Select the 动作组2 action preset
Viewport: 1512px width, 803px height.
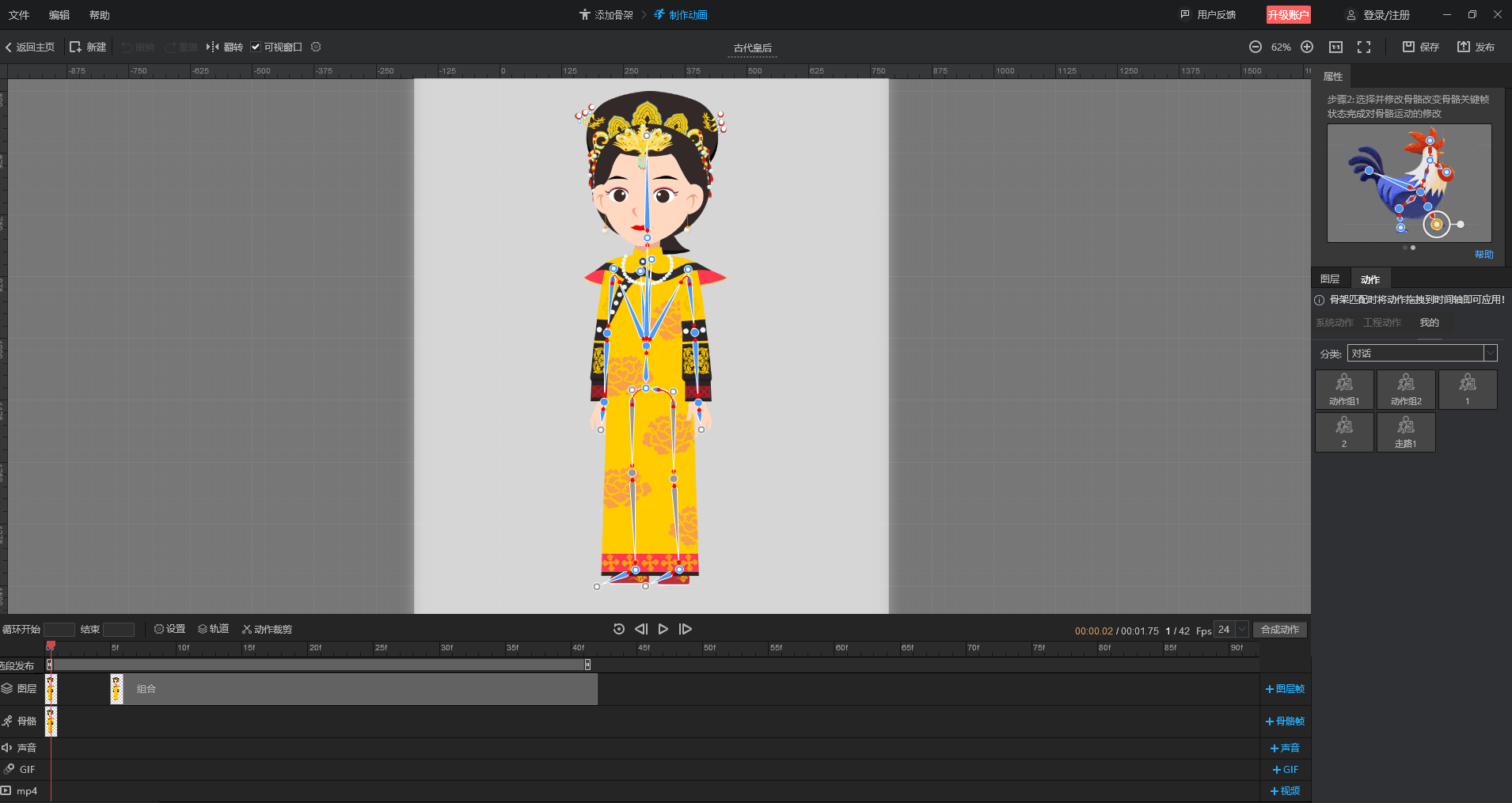coord(1406,389)
